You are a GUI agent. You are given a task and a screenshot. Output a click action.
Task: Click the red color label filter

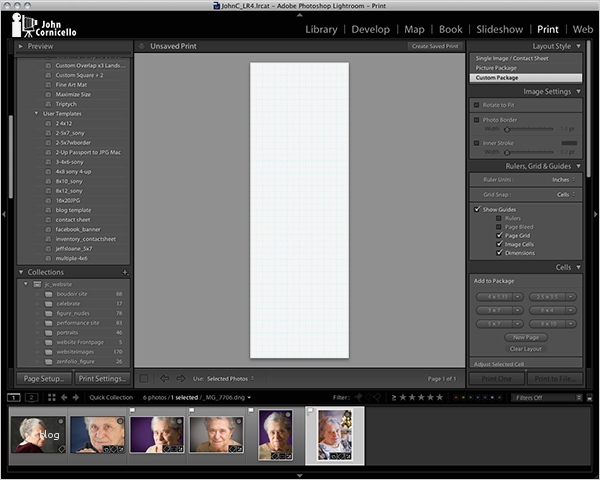455,398
